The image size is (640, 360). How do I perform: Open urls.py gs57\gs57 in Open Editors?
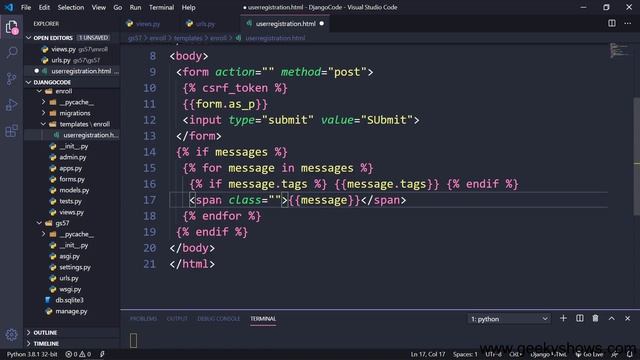pos(72,60)
